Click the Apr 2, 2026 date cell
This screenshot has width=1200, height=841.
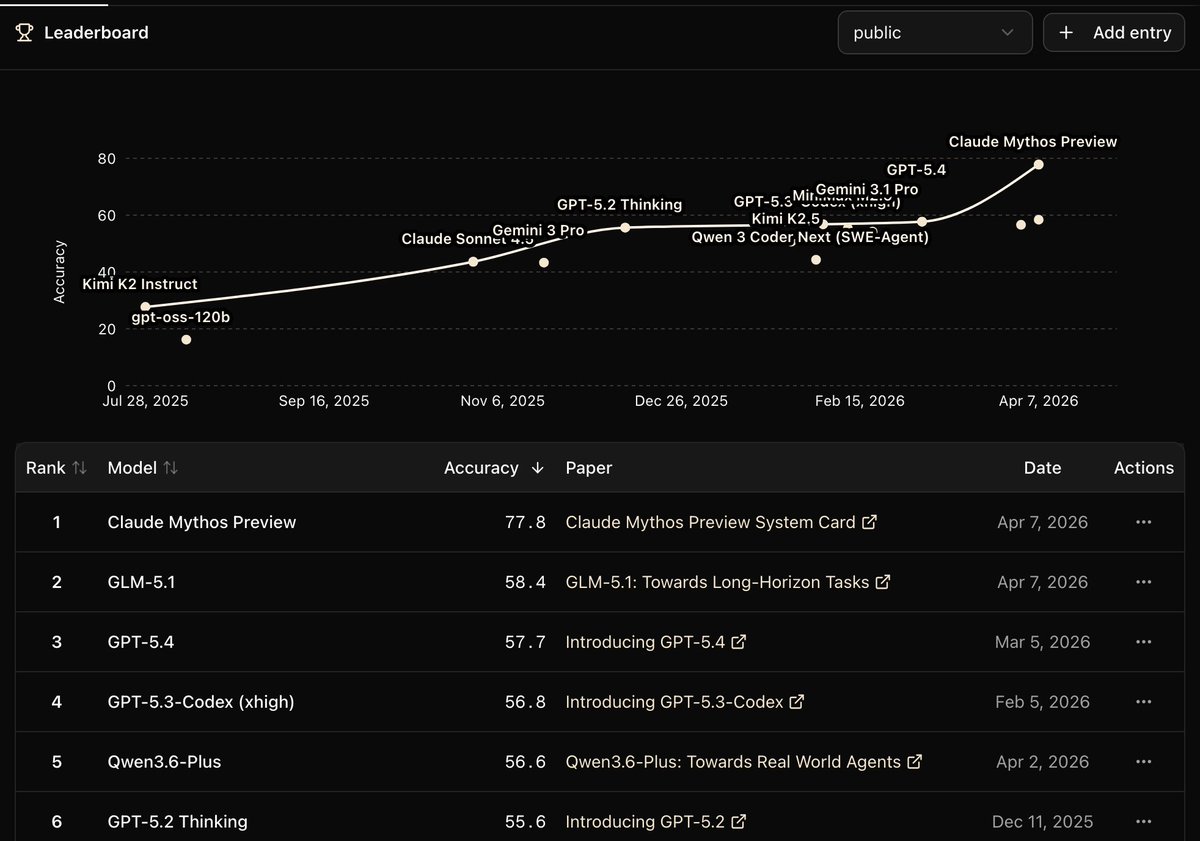click(1042, 762)
